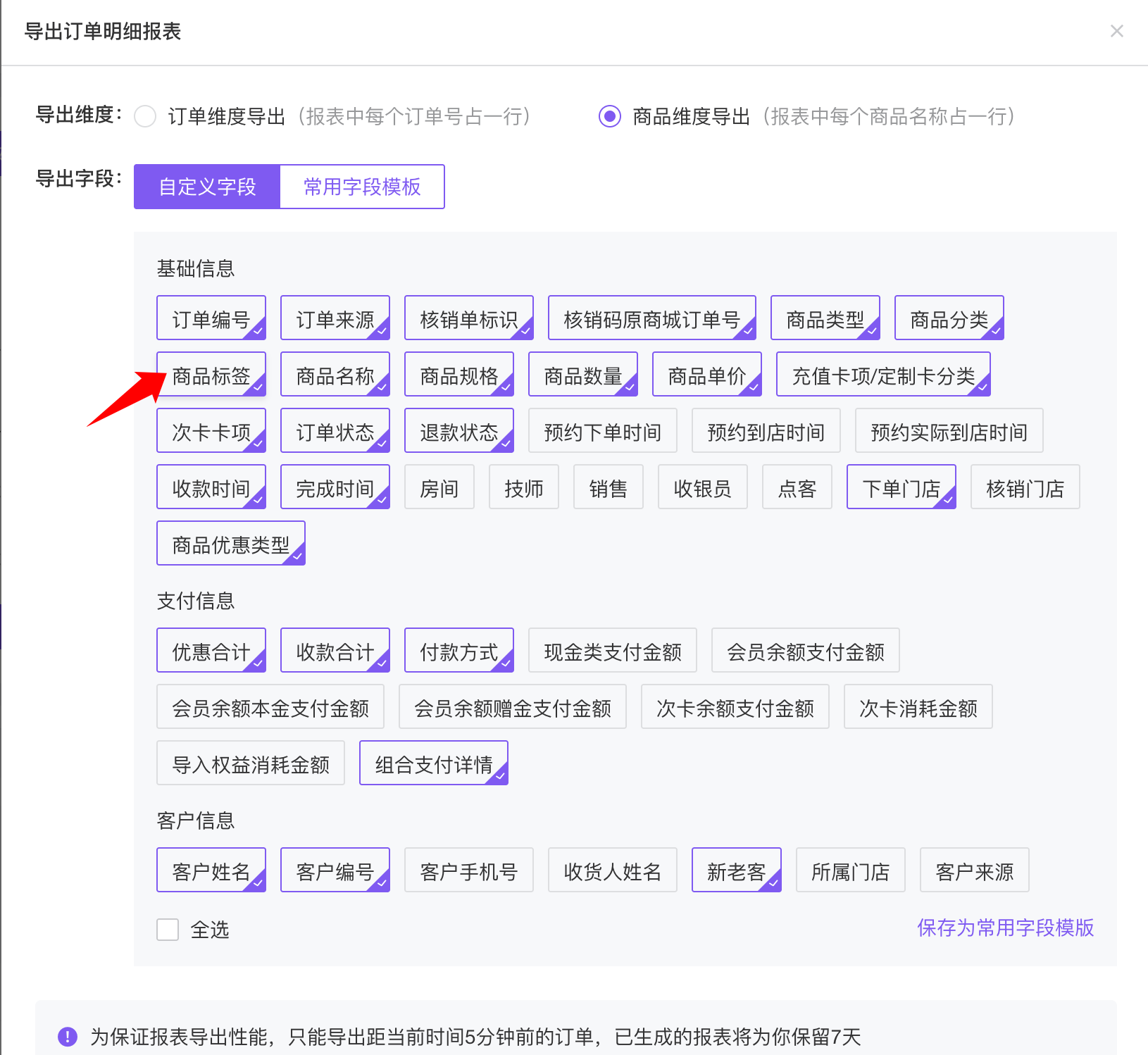The image size is (1148, 1055).
Task: Select 商品维度导出 radio option
Action: tap(610, 116)
